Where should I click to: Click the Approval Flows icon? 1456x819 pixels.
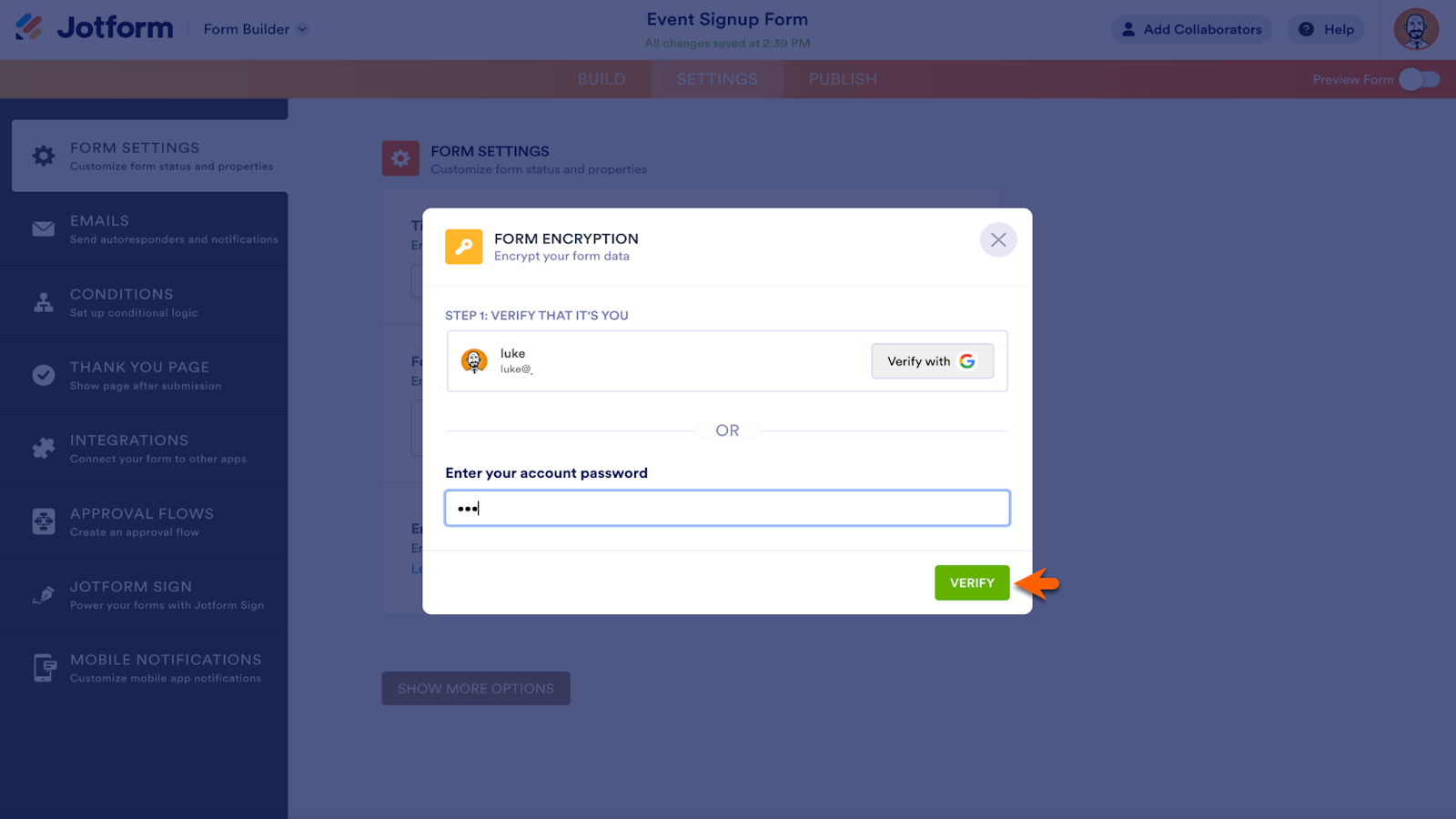pos(44,521)
